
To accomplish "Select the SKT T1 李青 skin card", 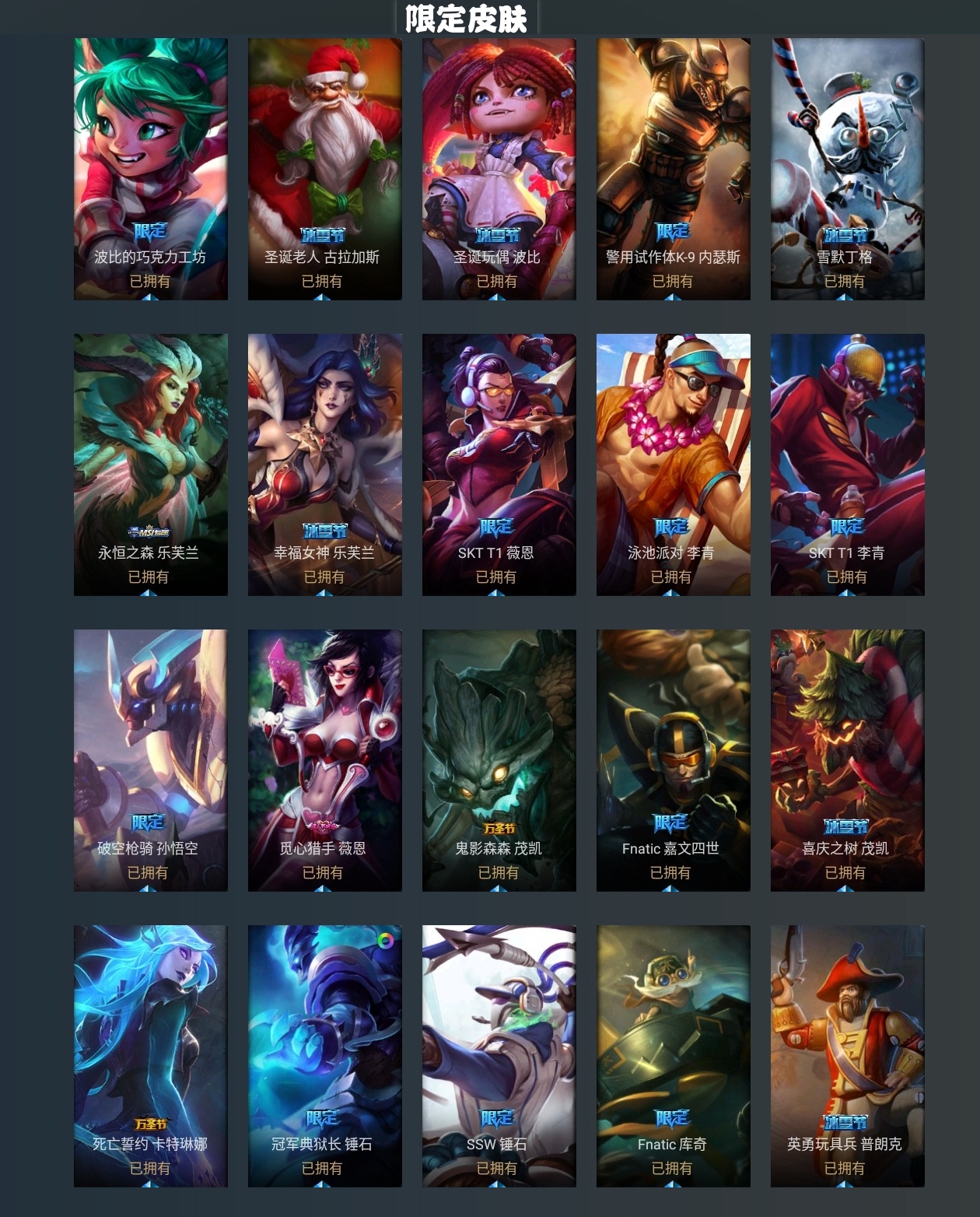I will coord(848,465).
